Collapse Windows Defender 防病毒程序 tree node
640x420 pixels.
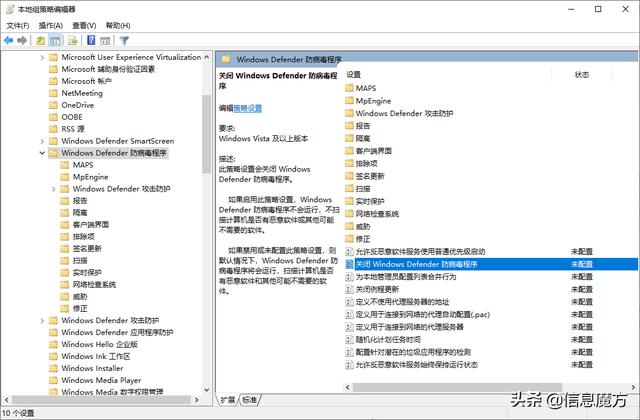point(42,153)
